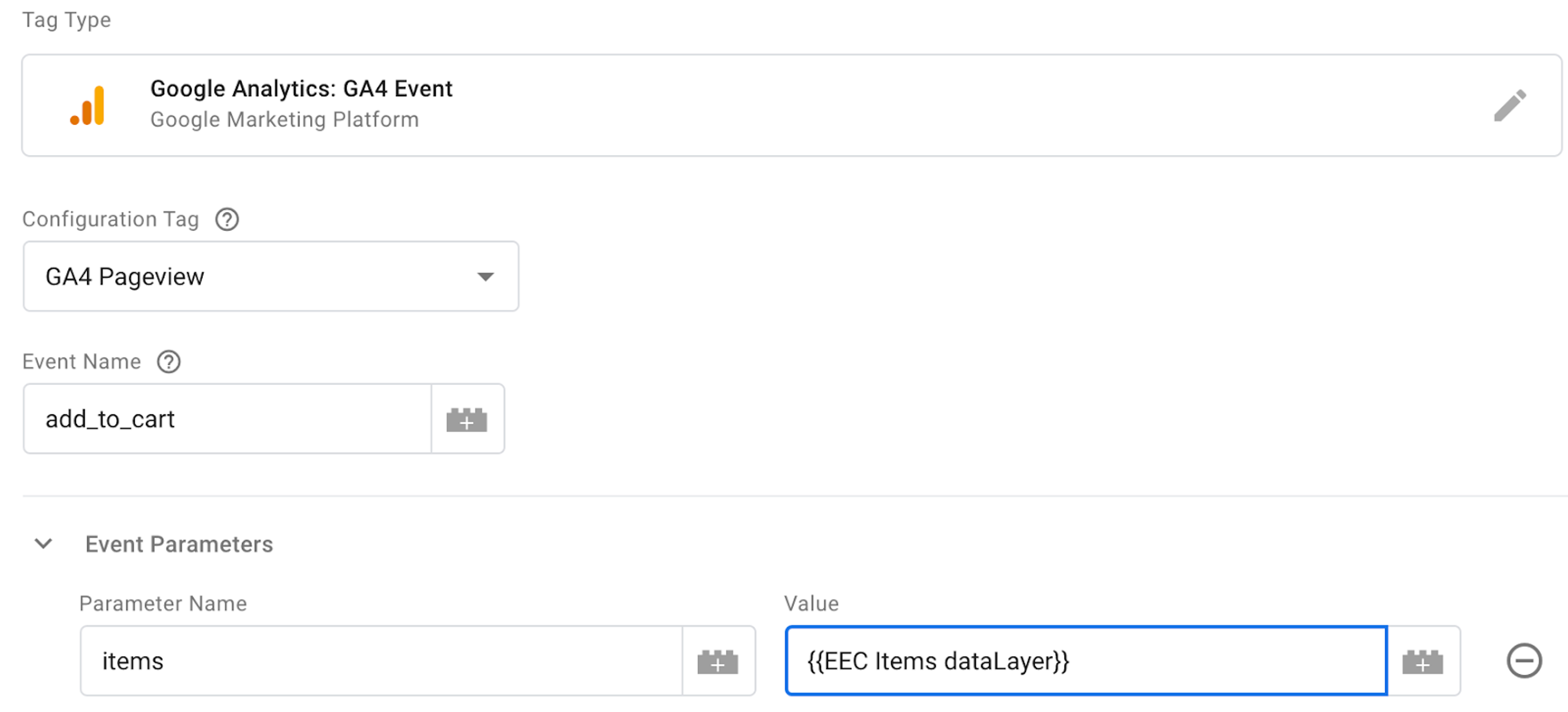The image size is (1568, 712).
Task: Show the Event Name help tooltip
Action: click(168, 362)
